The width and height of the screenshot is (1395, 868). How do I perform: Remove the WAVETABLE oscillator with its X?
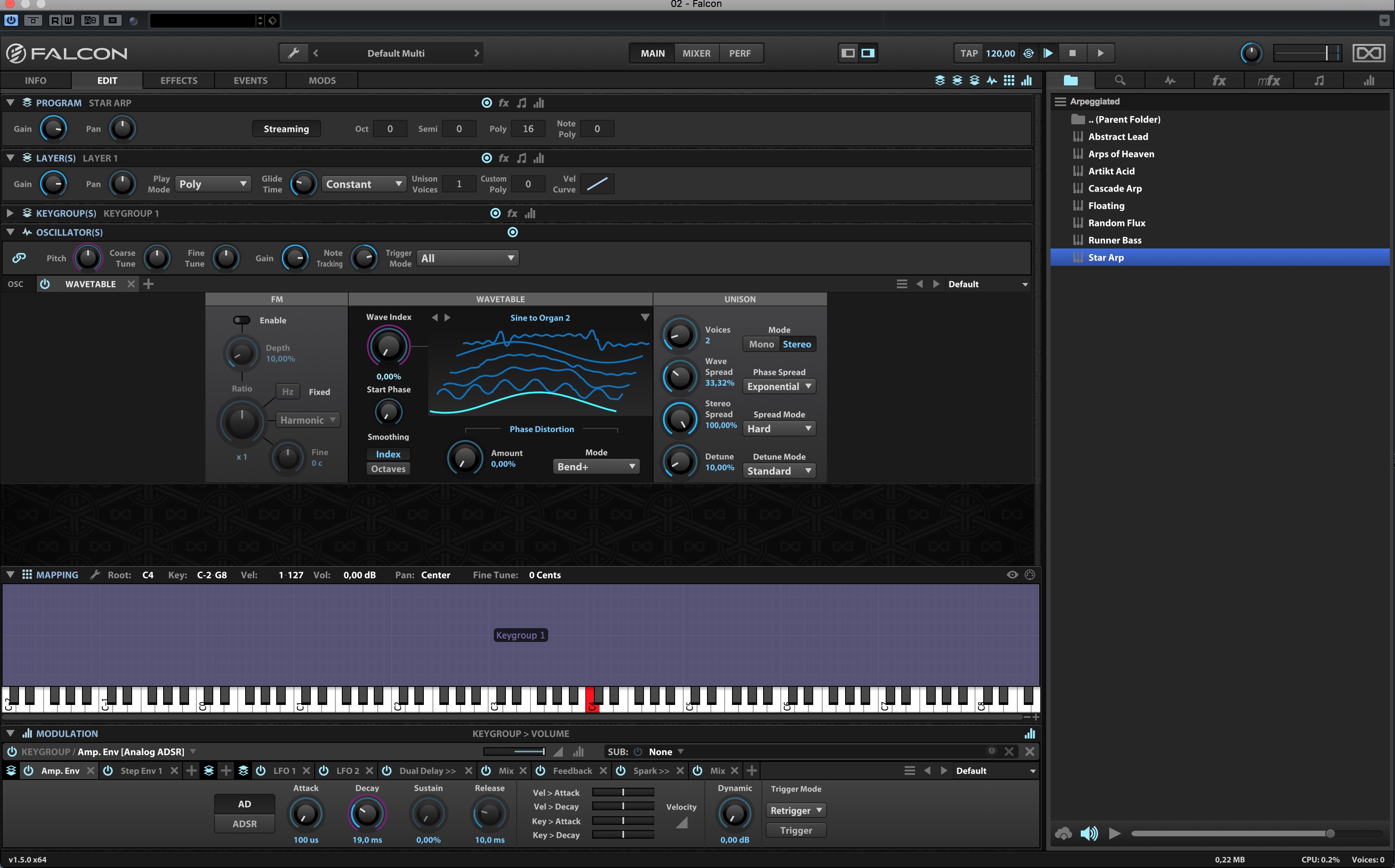point(131,284)
